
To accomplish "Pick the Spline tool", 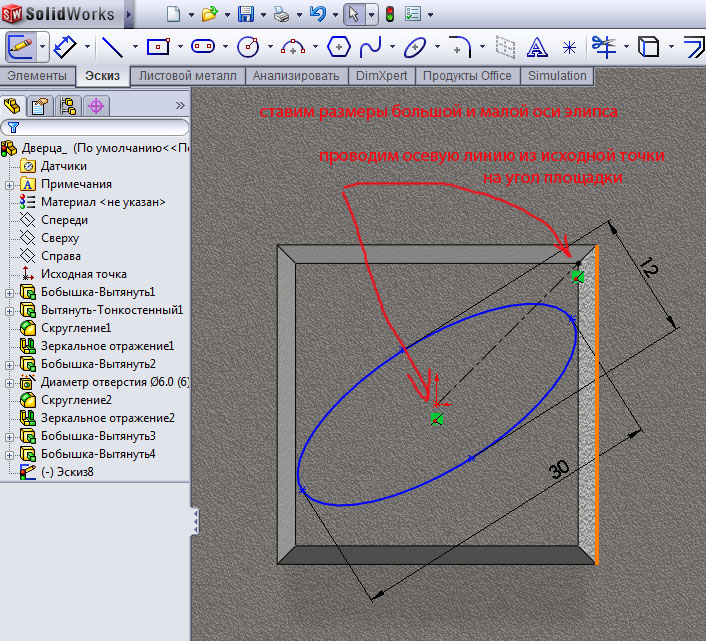I will (x=371, y=47).
